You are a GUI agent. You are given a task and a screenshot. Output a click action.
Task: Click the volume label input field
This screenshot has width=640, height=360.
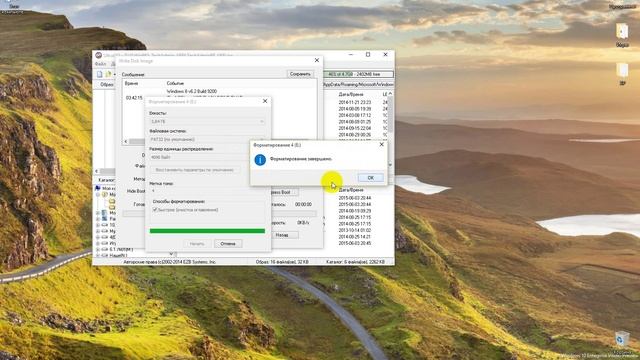[x=207, y=191]
